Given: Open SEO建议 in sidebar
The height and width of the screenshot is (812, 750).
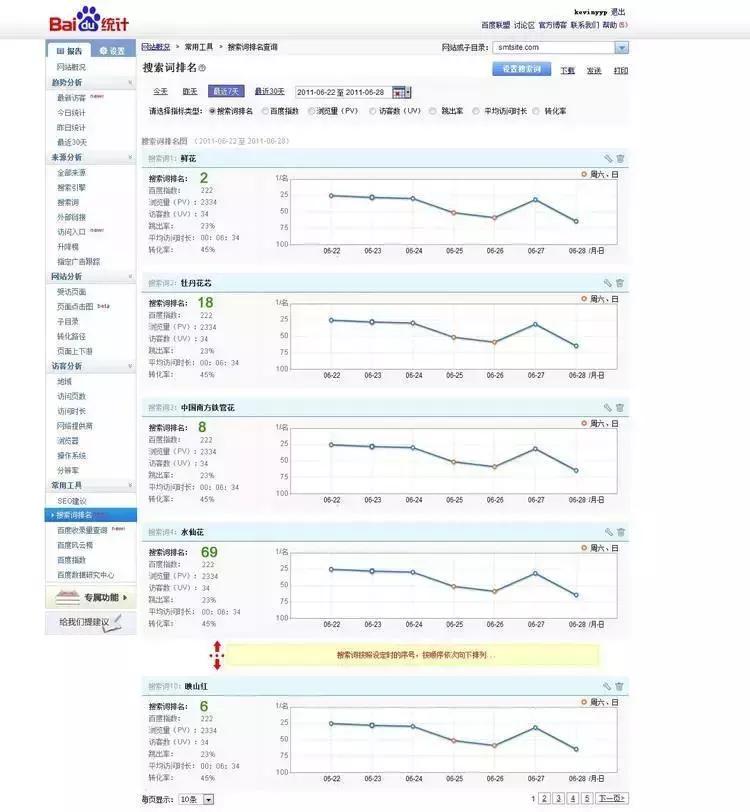Looking at the screenshot, I should (72, 501).
